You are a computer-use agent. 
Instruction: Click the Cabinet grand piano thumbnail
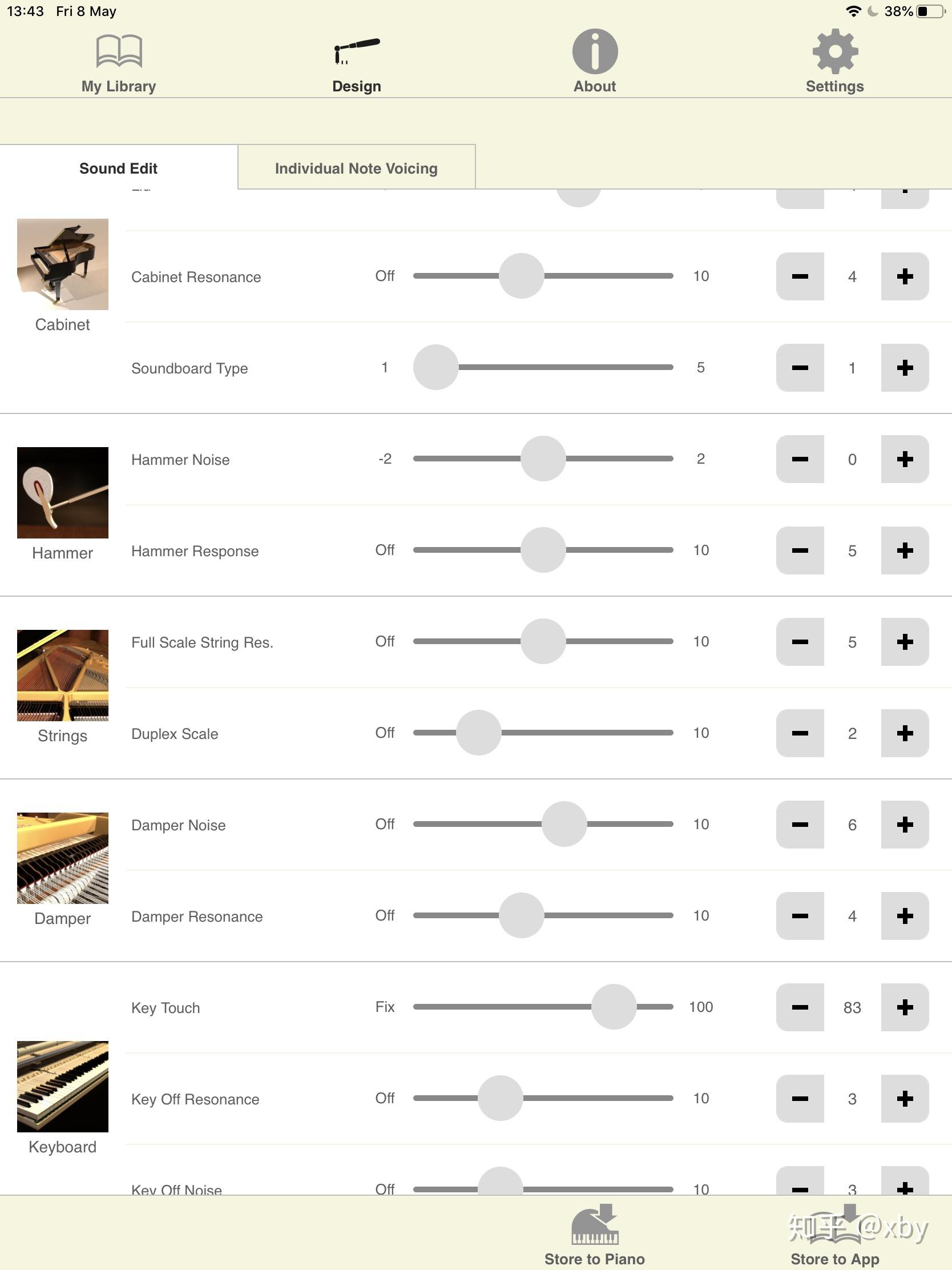point(63,264)
